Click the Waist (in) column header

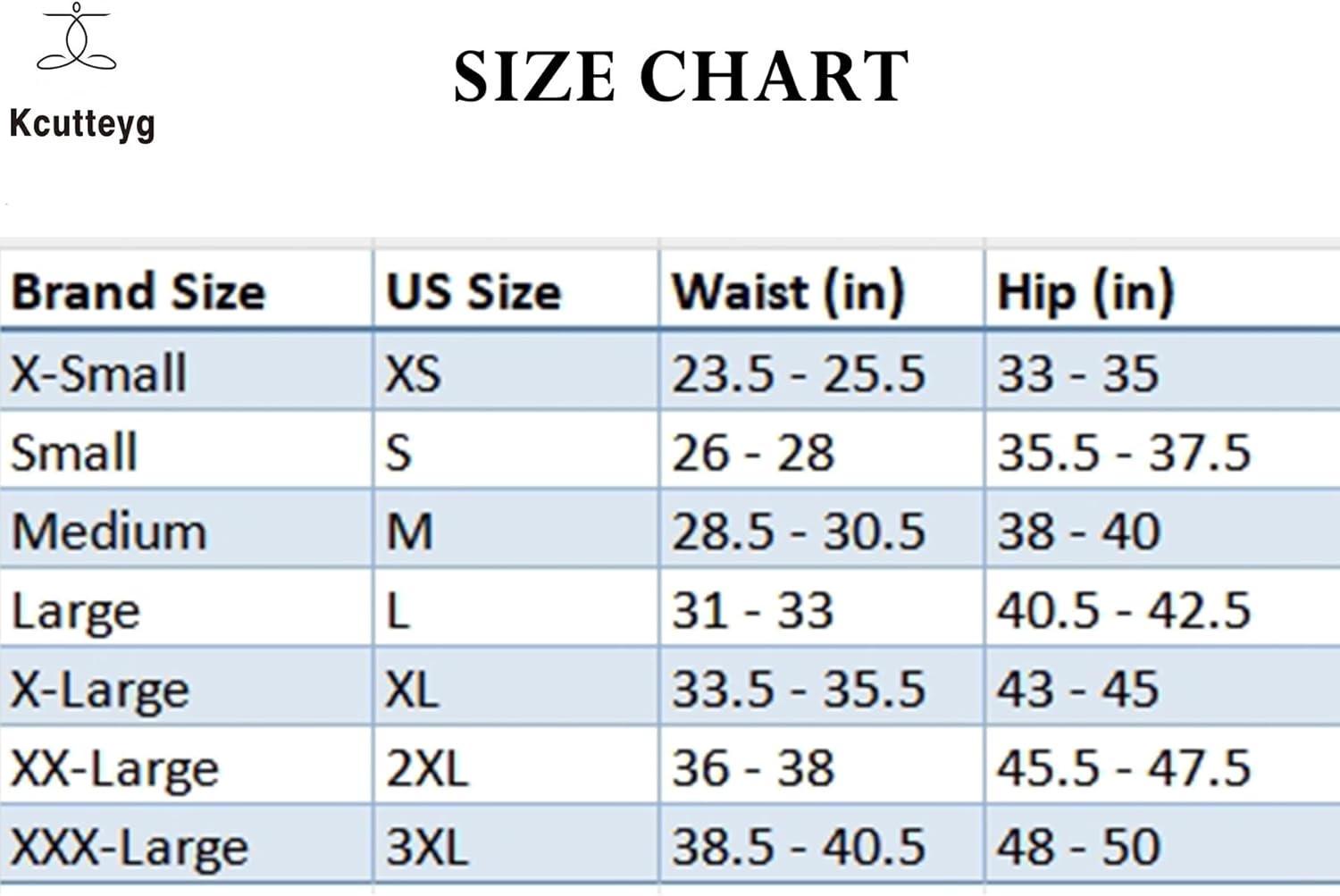click(788, 292)
